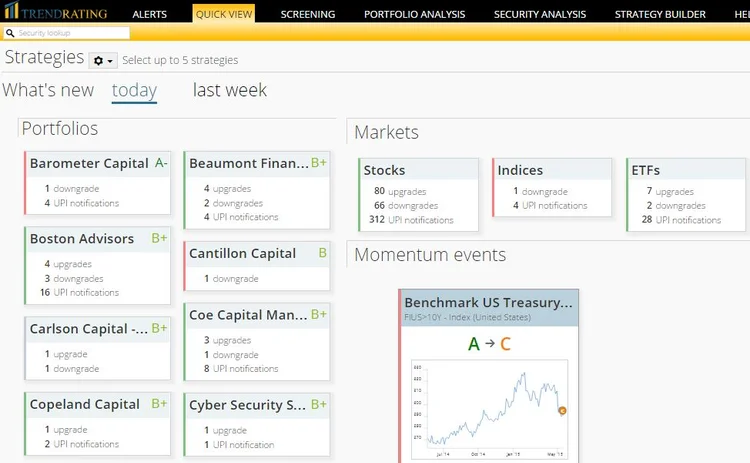Open the Stocks market card
Image resolution: width=750 pixels, height=463 pixels.
(x=419, y=195)
